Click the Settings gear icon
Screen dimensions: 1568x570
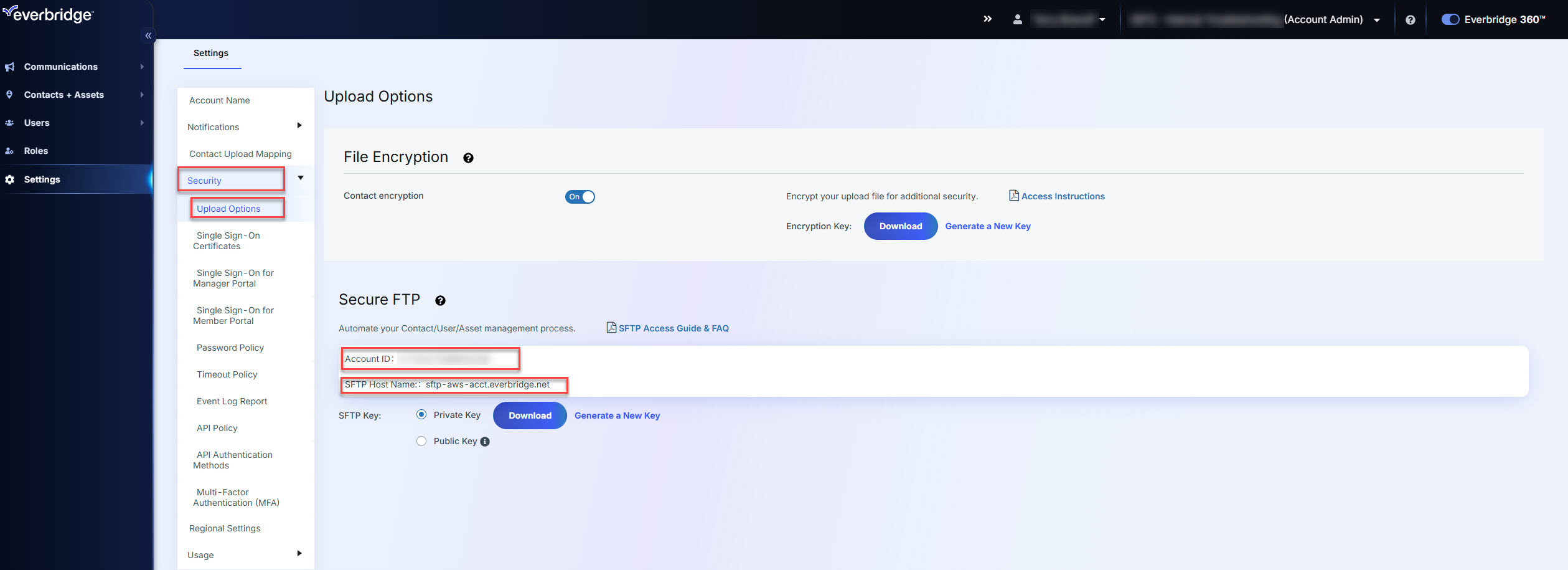(9, 179)
